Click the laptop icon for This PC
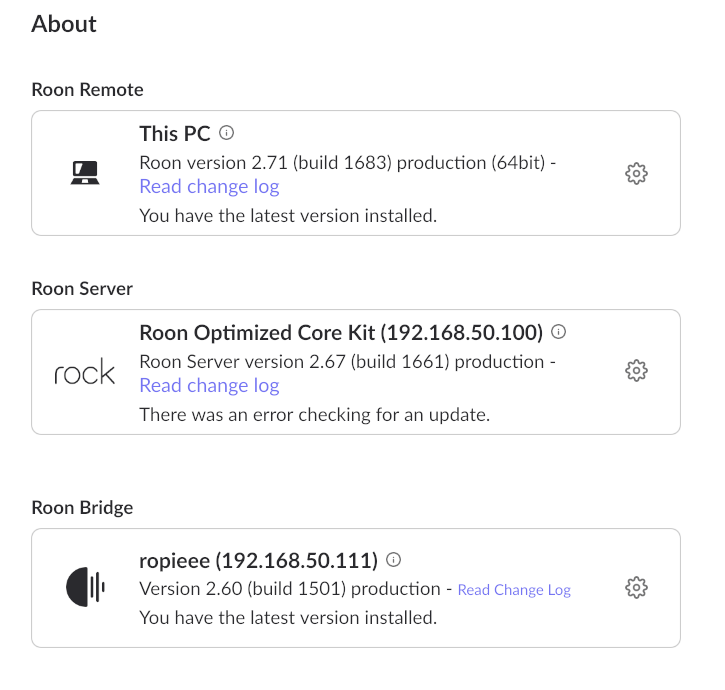 (85, 172)
